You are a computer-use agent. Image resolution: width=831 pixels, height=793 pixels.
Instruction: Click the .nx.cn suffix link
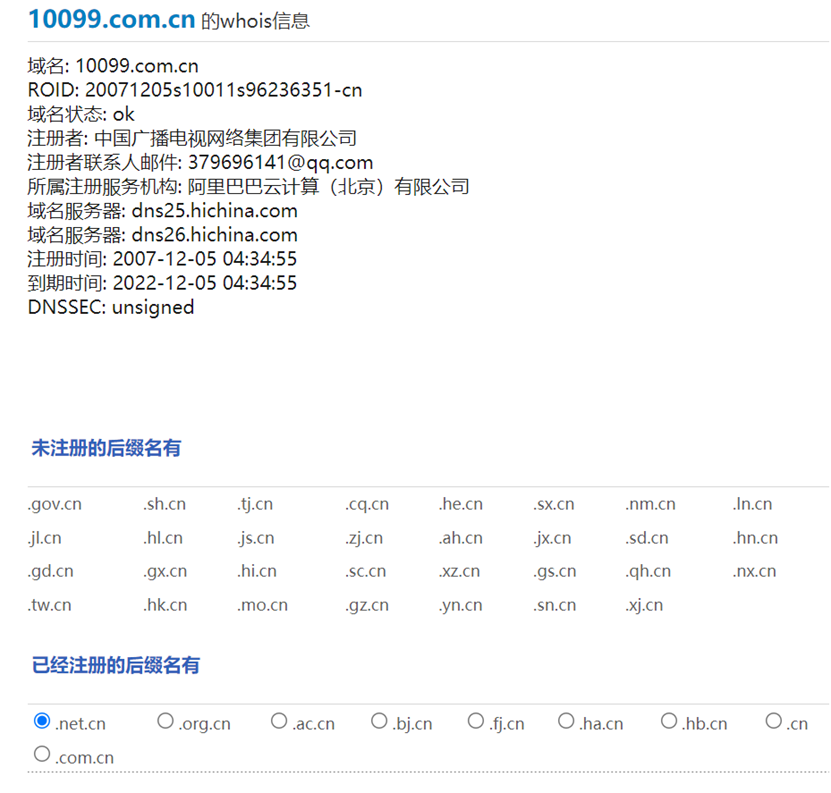pos(755,571)
